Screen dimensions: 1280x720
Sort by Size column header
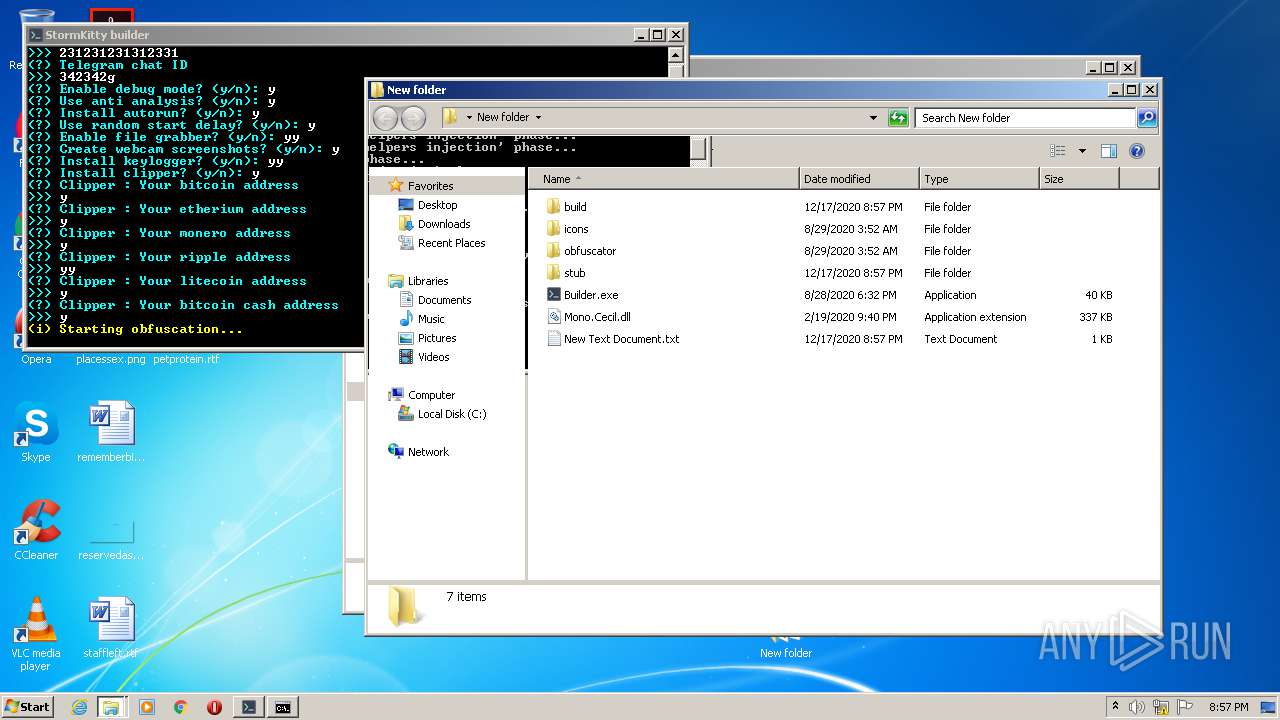pos(1079,179)
